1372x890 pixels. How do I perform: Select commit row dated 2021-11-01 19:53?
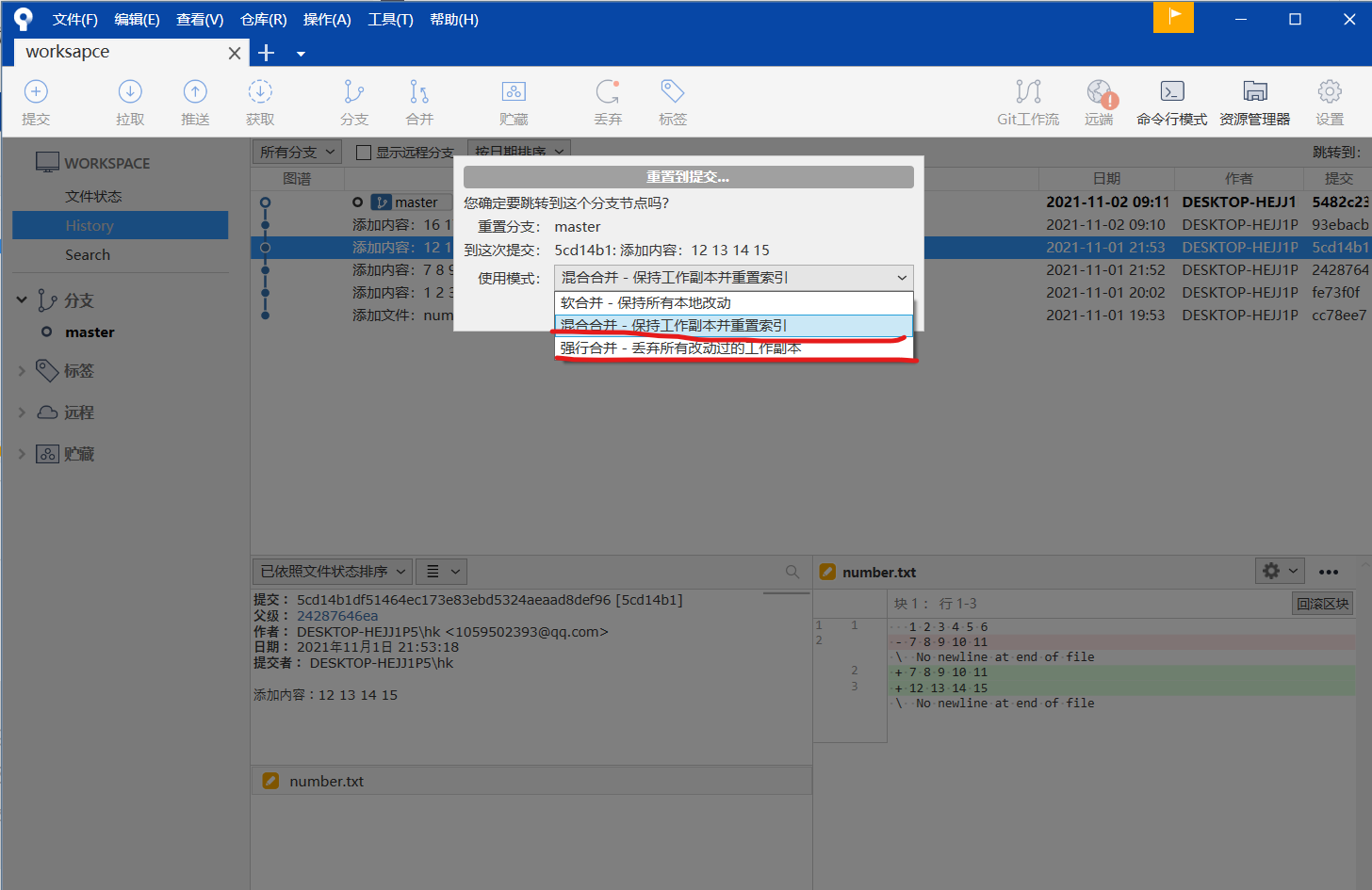810,316
